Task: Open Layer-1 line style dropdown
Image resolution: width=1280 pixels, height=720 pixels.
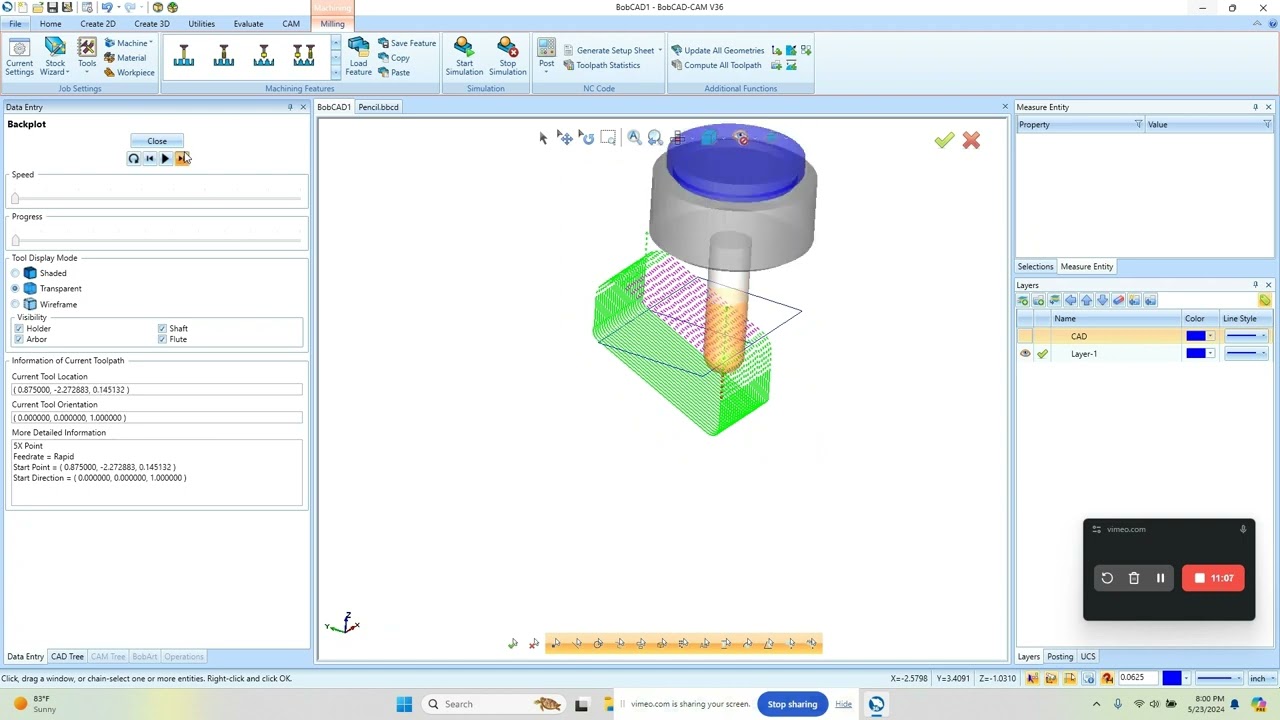Action: 1263,354
